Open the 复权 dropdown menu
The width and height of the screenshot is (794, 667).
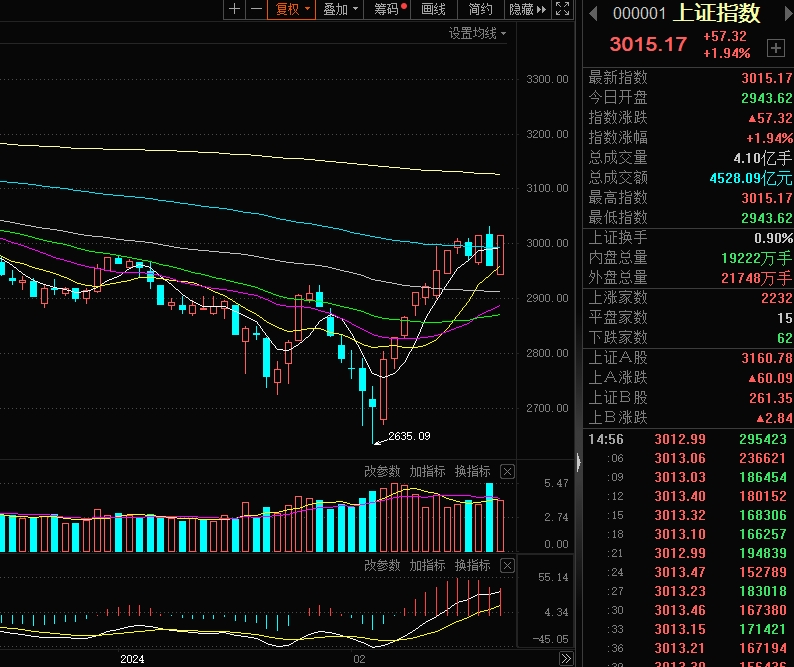(294, 9)
